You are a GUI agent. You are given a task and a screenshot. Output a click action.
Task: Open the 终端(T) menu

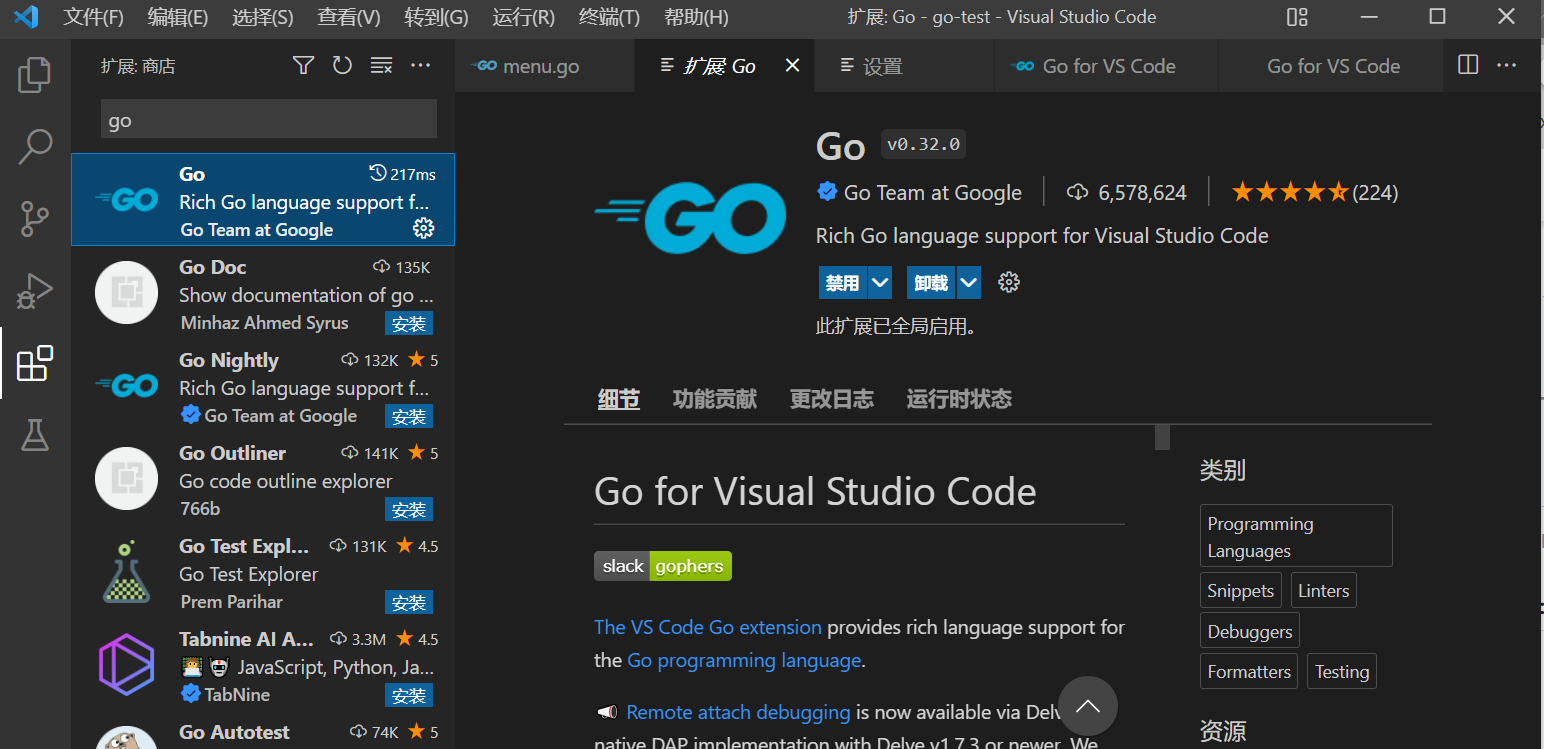(609, 17)
